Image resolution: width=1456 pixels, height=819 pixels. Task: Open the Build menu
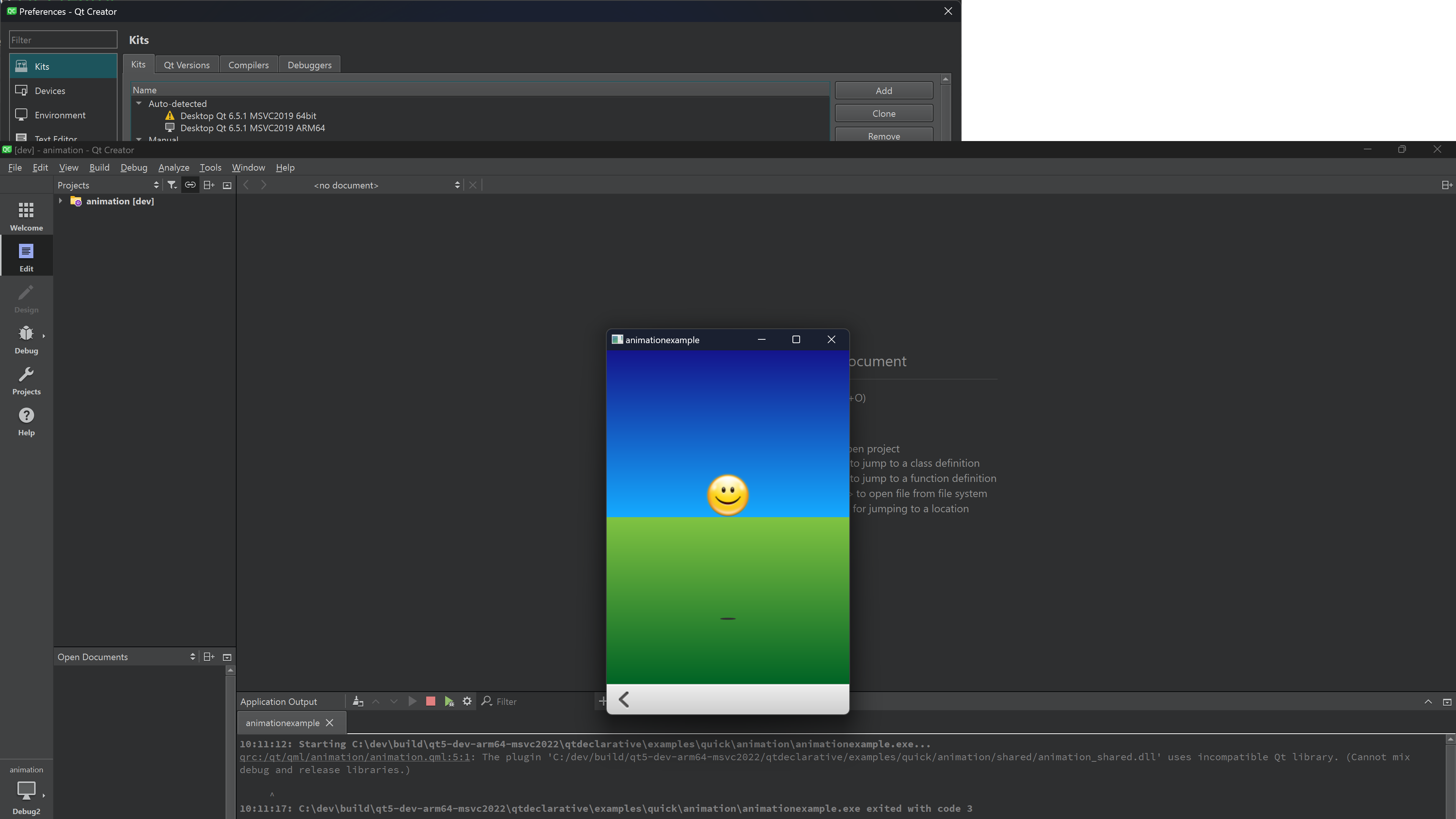99,167
